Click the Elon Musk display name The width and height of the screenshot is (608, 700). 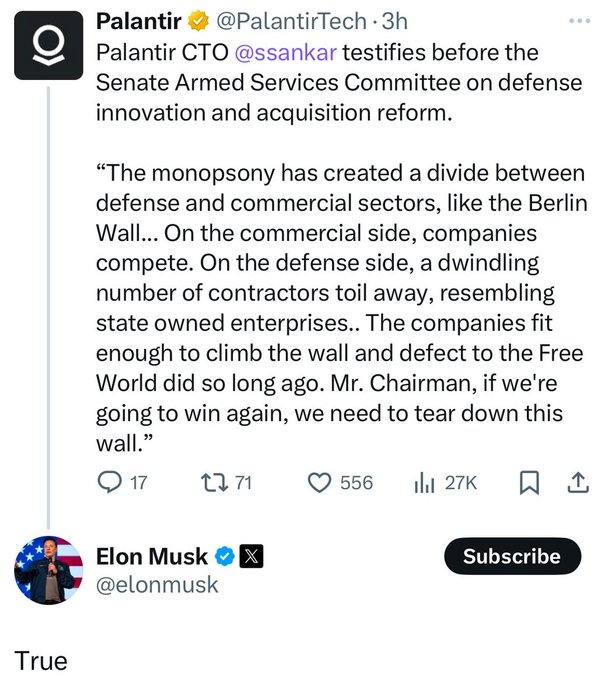coord(151,557)
